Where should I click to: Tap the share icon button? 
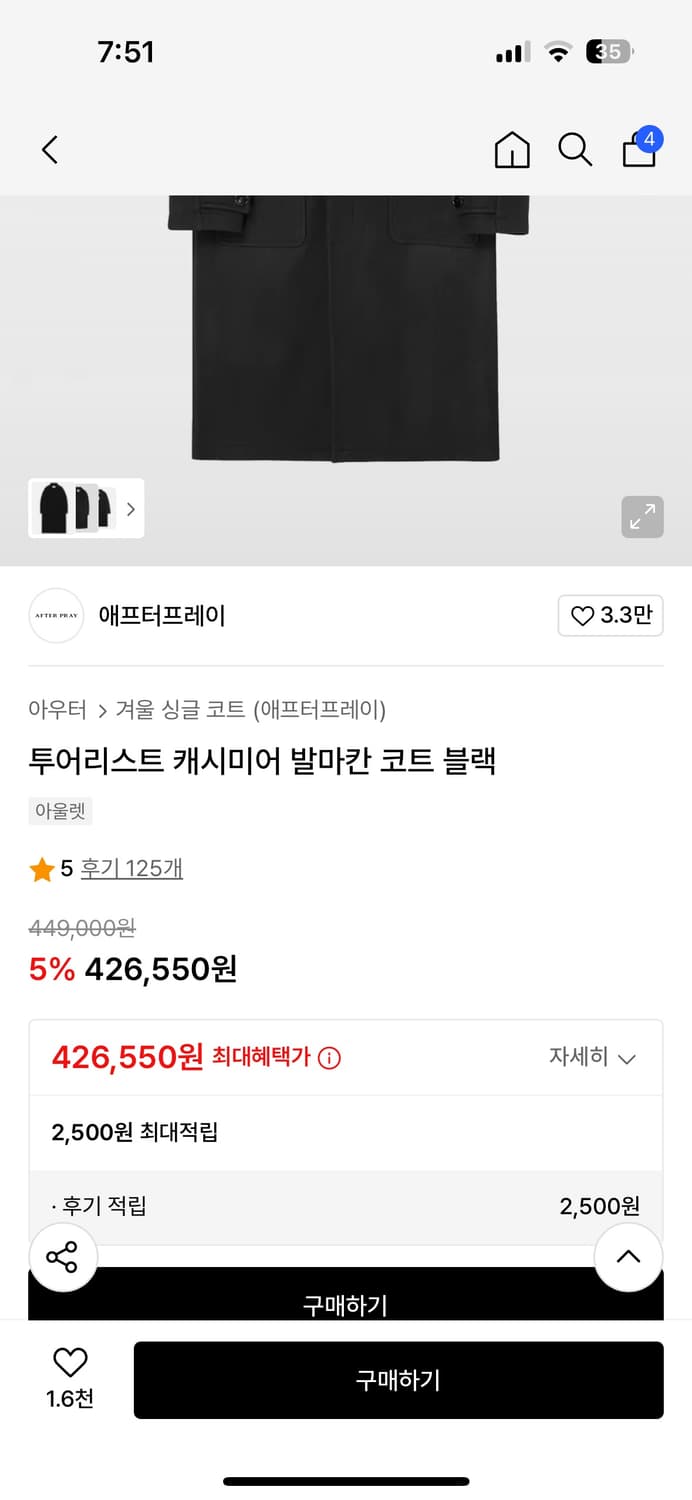[x=62, y=1257]
